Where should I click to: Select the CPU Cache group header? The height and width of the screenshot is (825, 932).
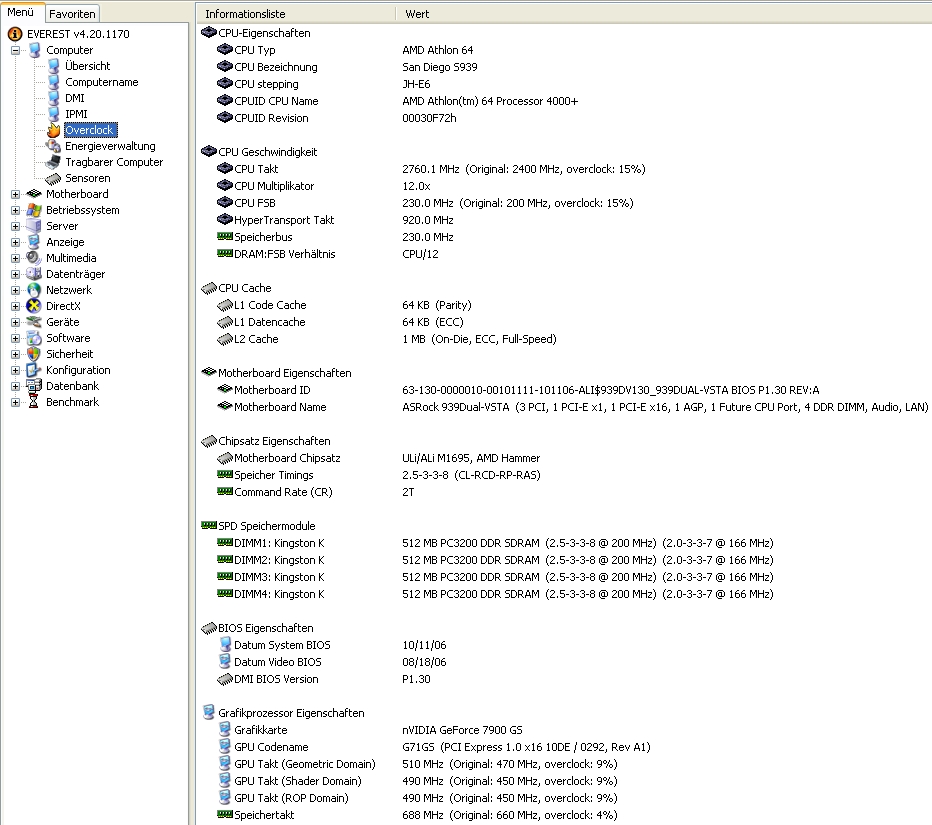coord(237,288)
